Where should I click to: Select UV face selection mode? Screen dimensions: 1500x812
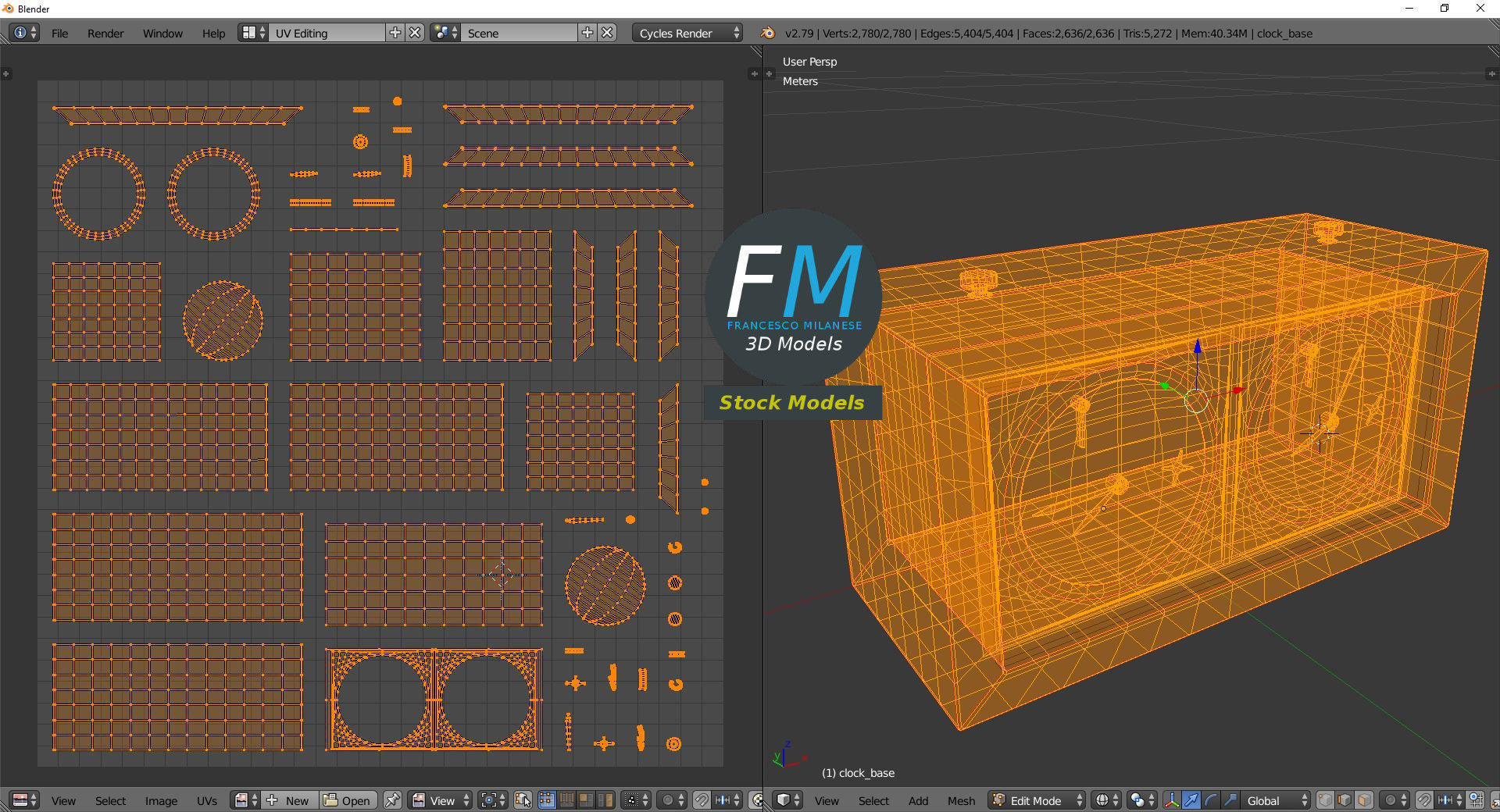[585, 800]
